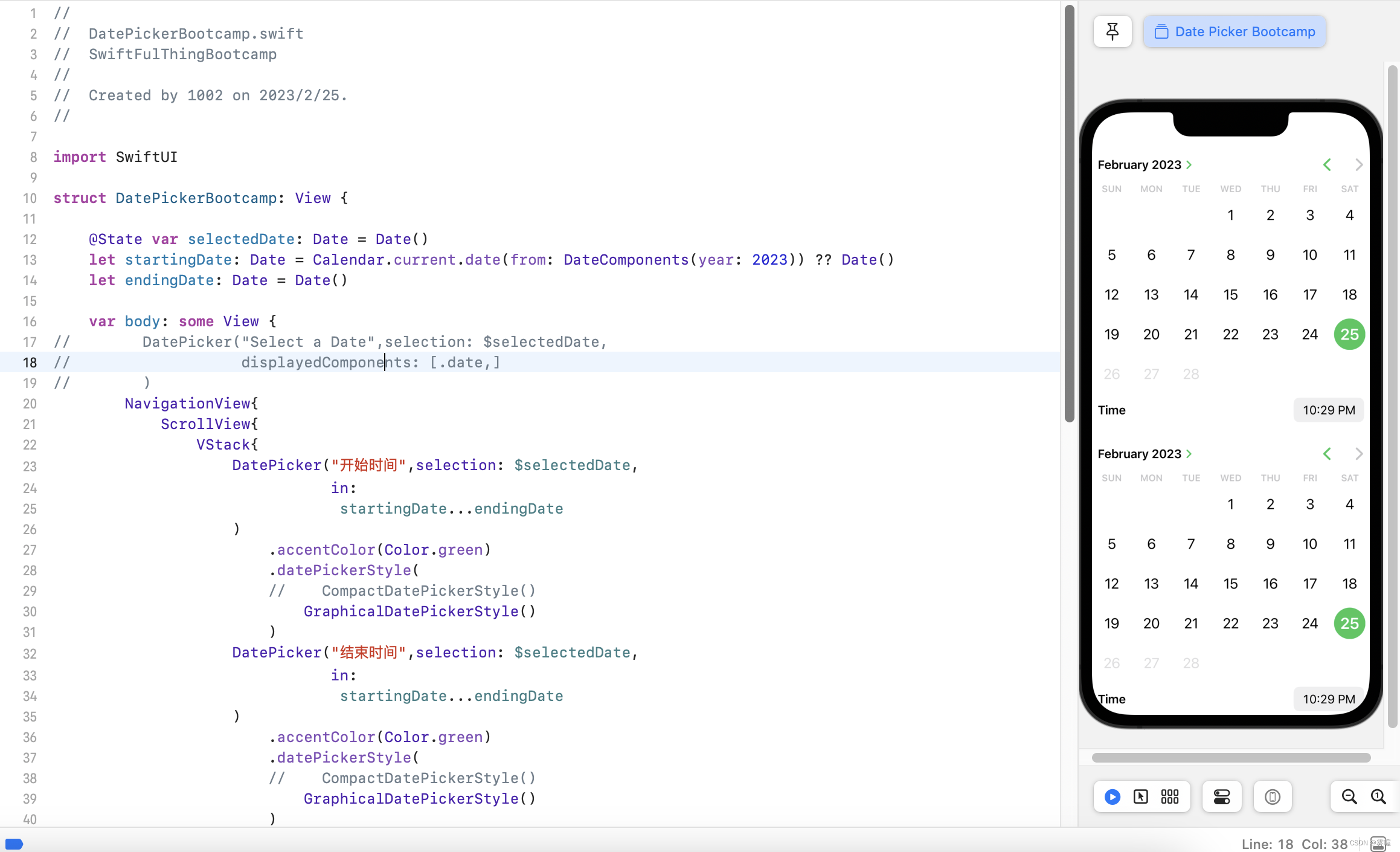
Task: Go to previous month in bottom calendar
Action: 1327,454
